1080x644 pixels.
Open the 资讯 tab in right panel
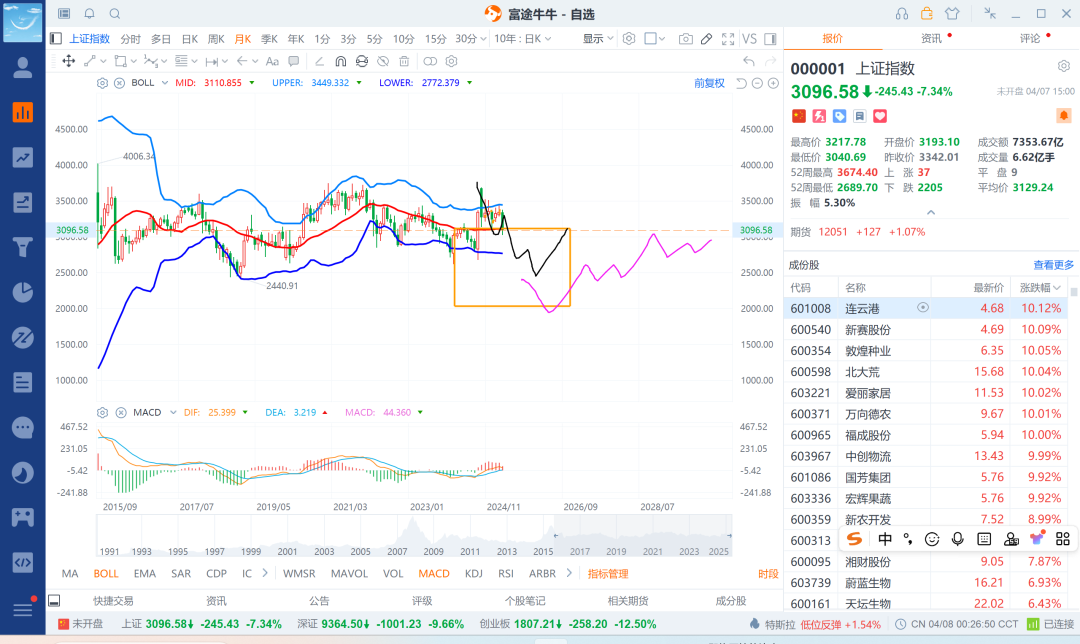pos(931,38)
